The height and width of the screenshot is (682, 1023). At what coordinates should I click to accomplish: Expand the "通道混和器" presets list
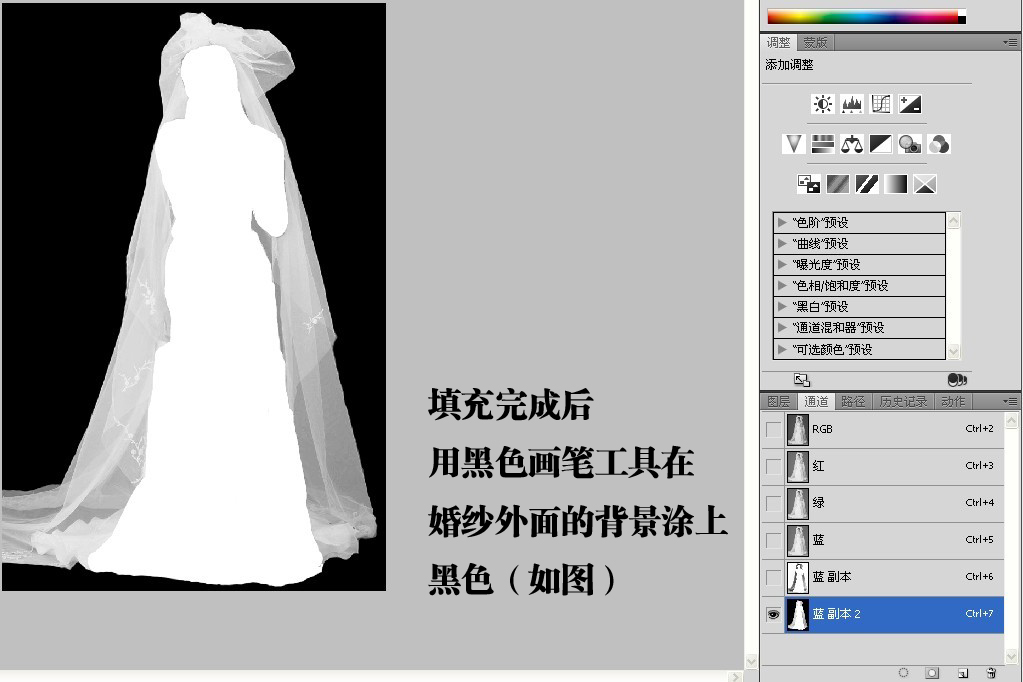[x=782, y=328]
